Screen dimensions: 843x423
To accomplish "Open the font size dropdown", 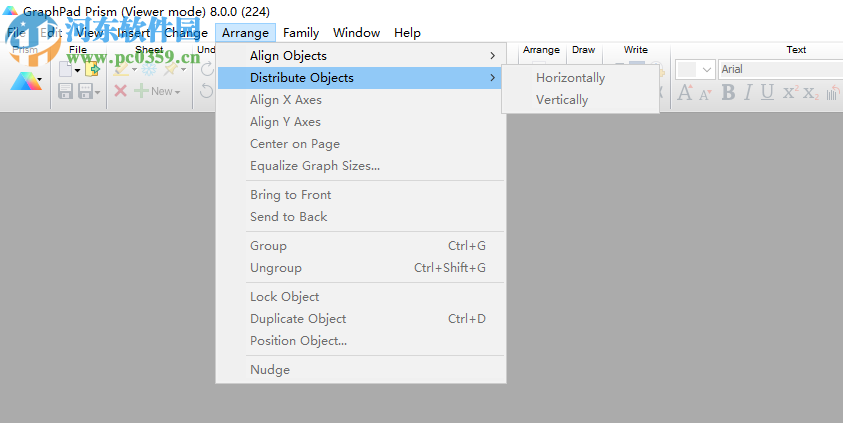I will pos(706,69).
